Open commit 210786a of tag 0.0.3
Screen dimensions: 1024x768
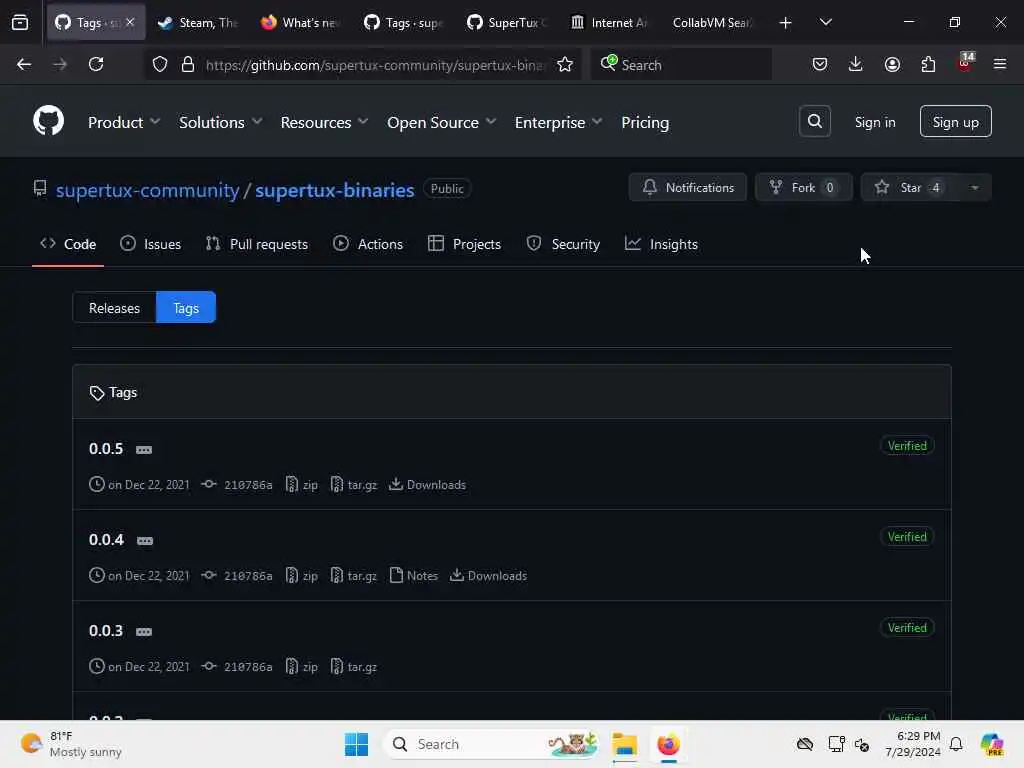[237, 667]
